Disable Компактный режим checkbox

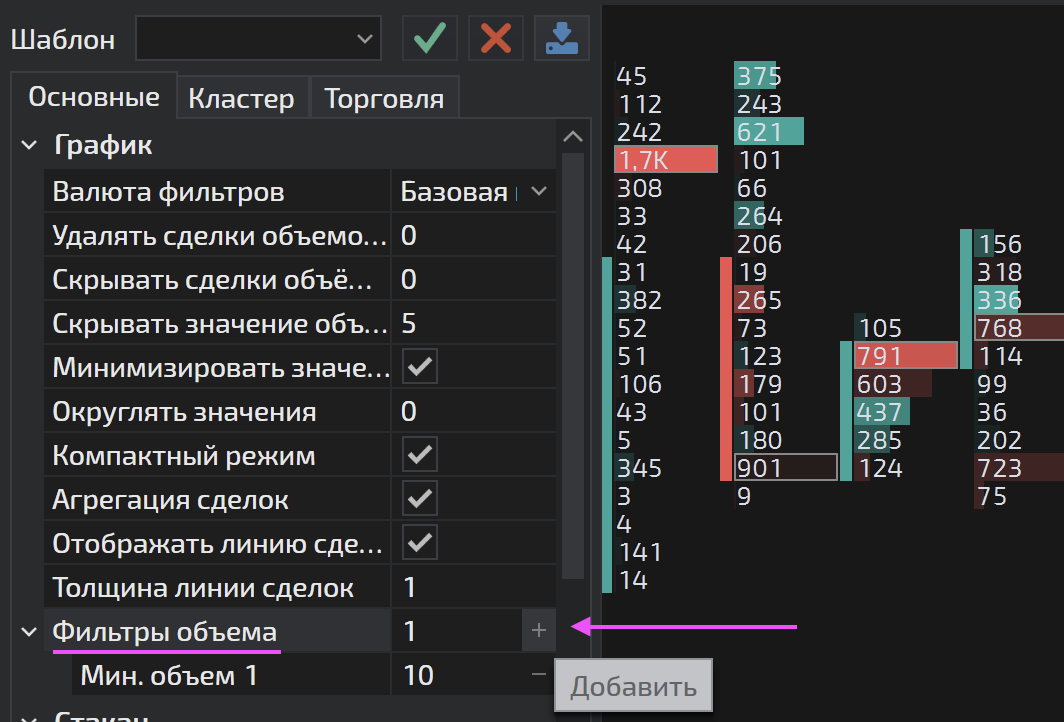420,455
